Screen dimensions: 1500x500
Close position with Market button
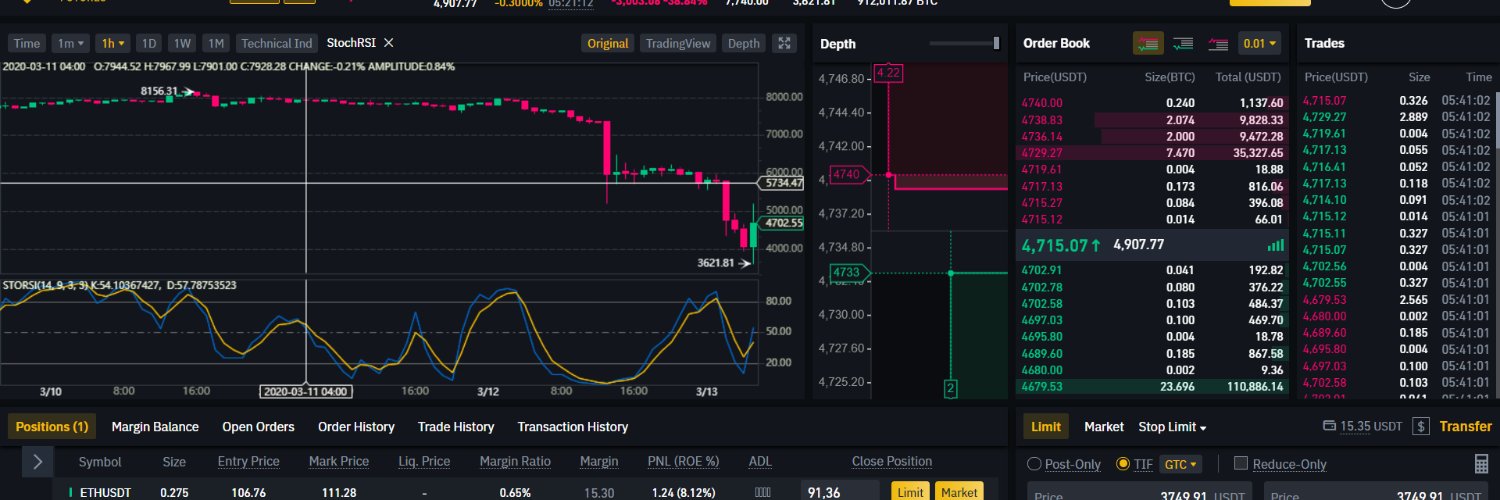pos(959,492)
